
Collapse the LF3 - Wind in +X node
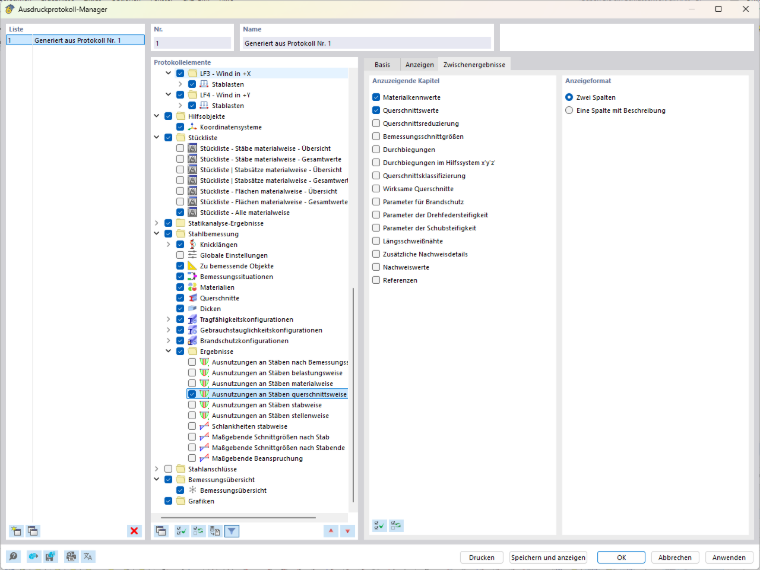[168, 73]
